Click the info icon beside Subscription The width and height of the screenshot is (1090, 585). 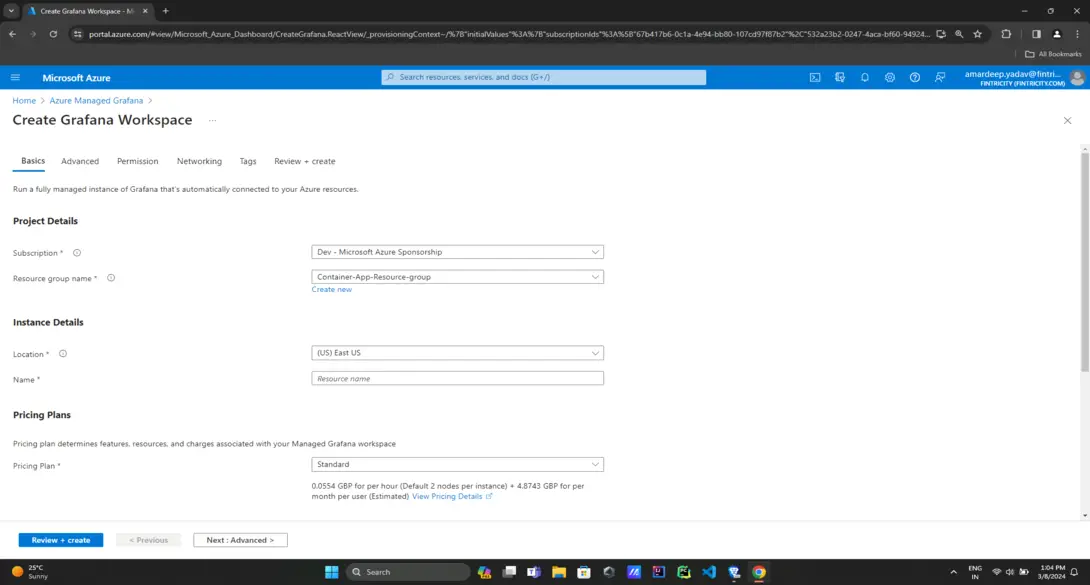pyautogui.click(x=77, y=253)
